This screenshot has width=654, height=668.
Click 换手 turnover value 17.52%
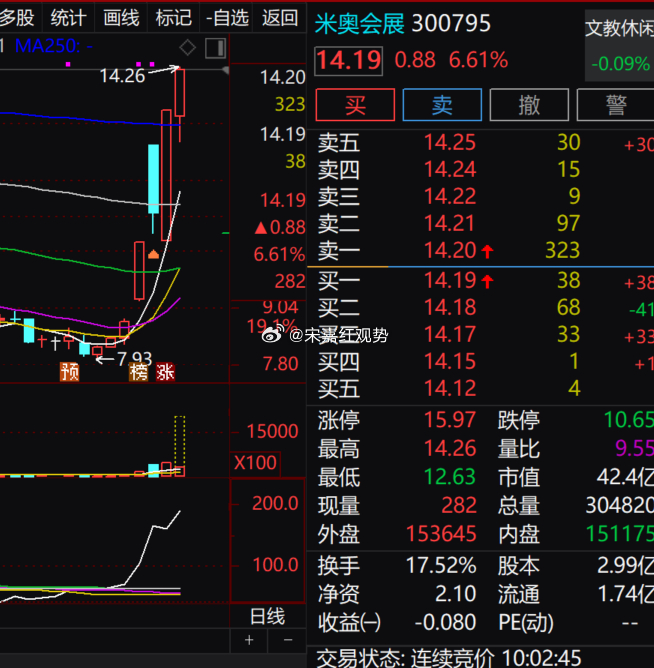(441, 566)
